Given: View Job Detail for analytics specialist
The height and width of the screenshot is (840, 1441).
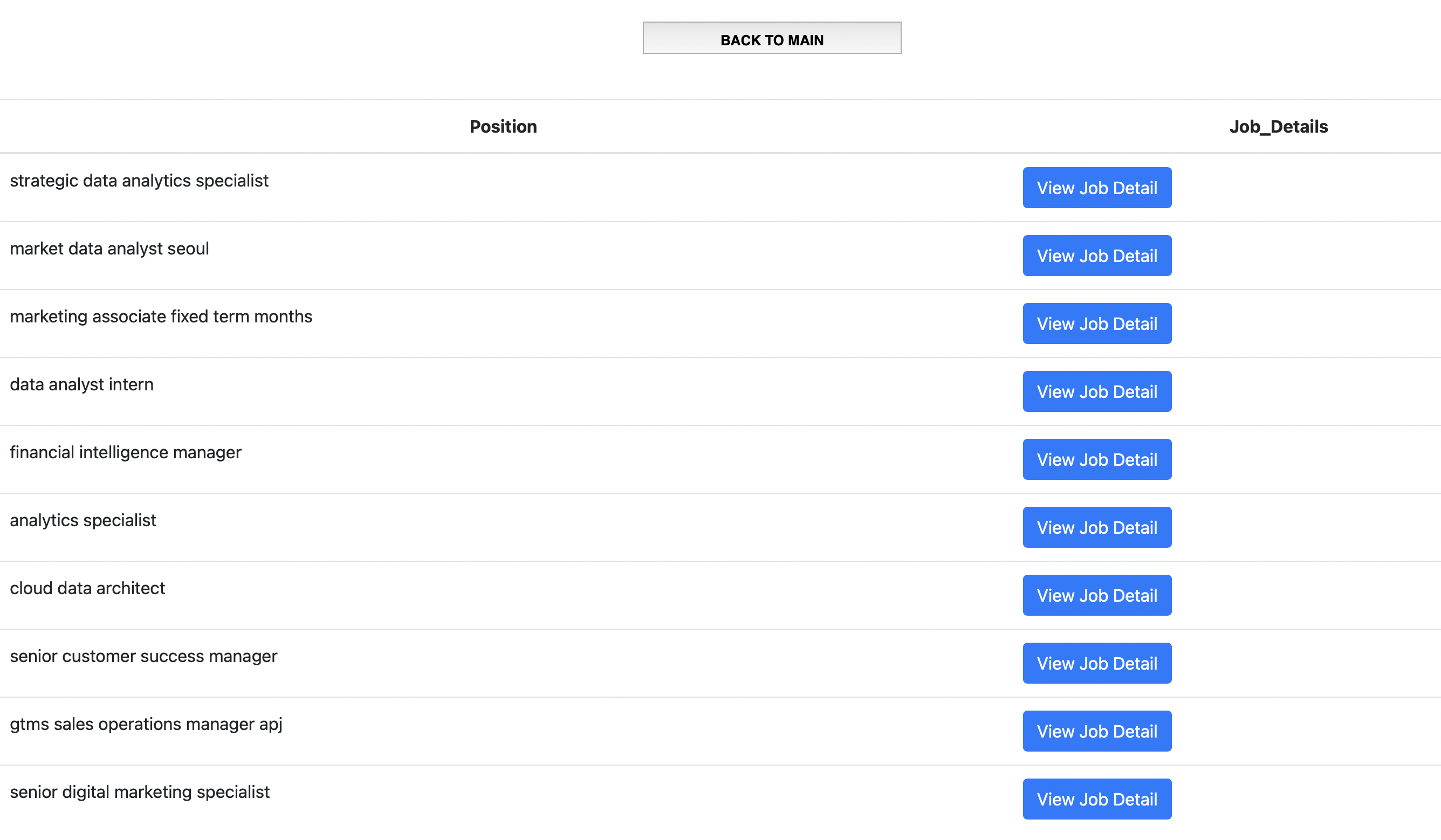Looking at the screenshot, I should 1096,527.
